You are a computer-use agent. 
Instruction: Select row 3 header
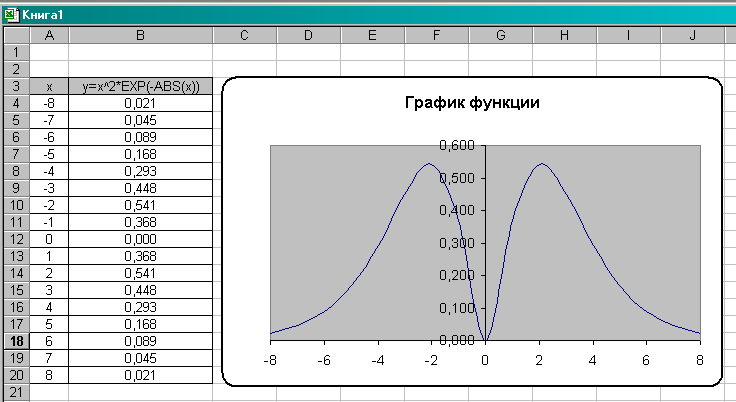click(x=16, y=86)
